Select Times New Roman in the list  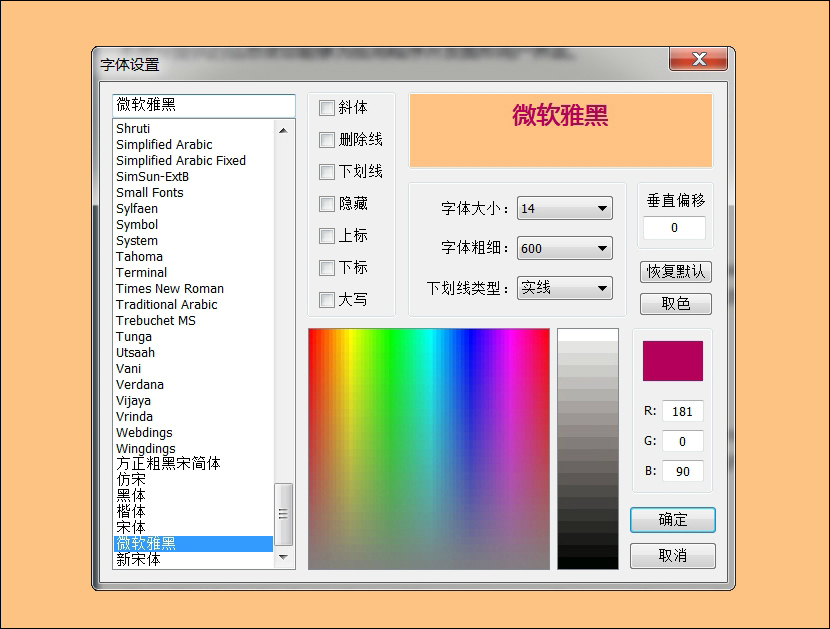pyautogui.click(x=169, y=288)
